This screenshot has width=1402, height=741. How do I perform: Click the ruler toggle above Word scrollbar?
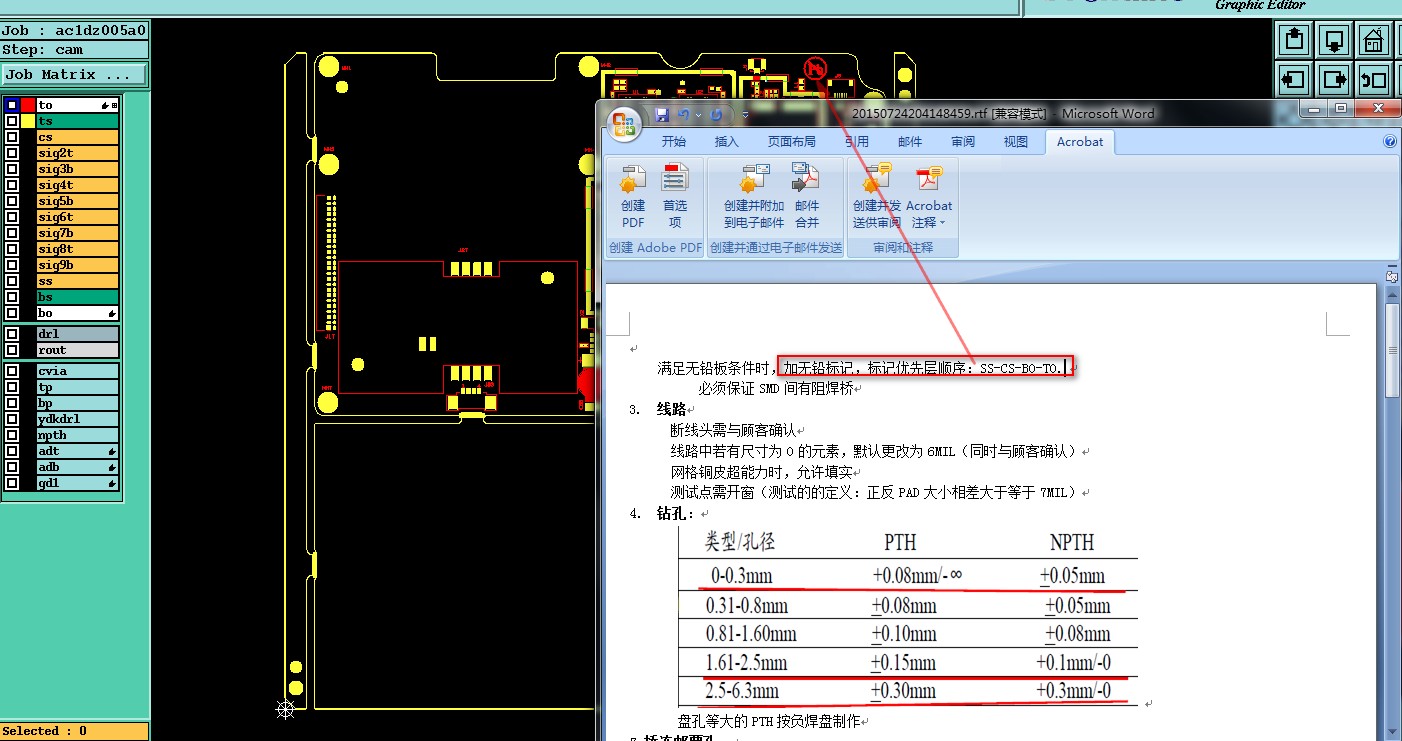(1392, 275)
